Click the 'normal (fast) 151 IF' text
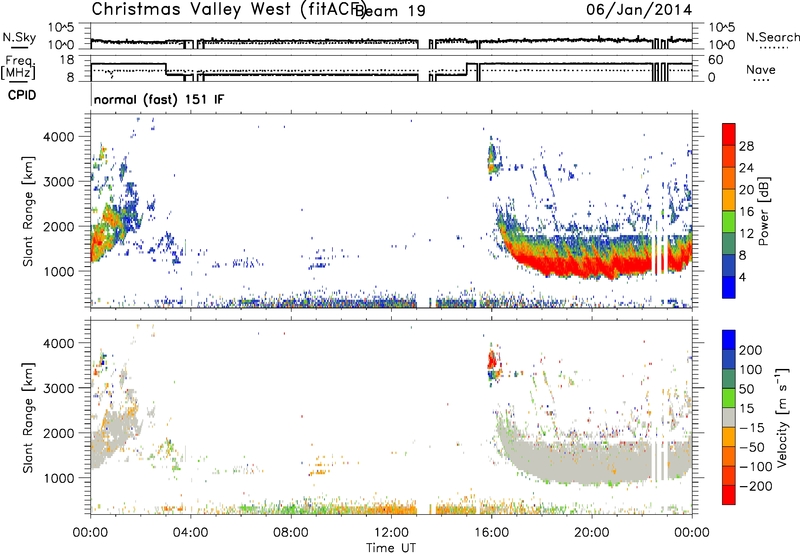 pyautogui.click(x=159, y=100)
